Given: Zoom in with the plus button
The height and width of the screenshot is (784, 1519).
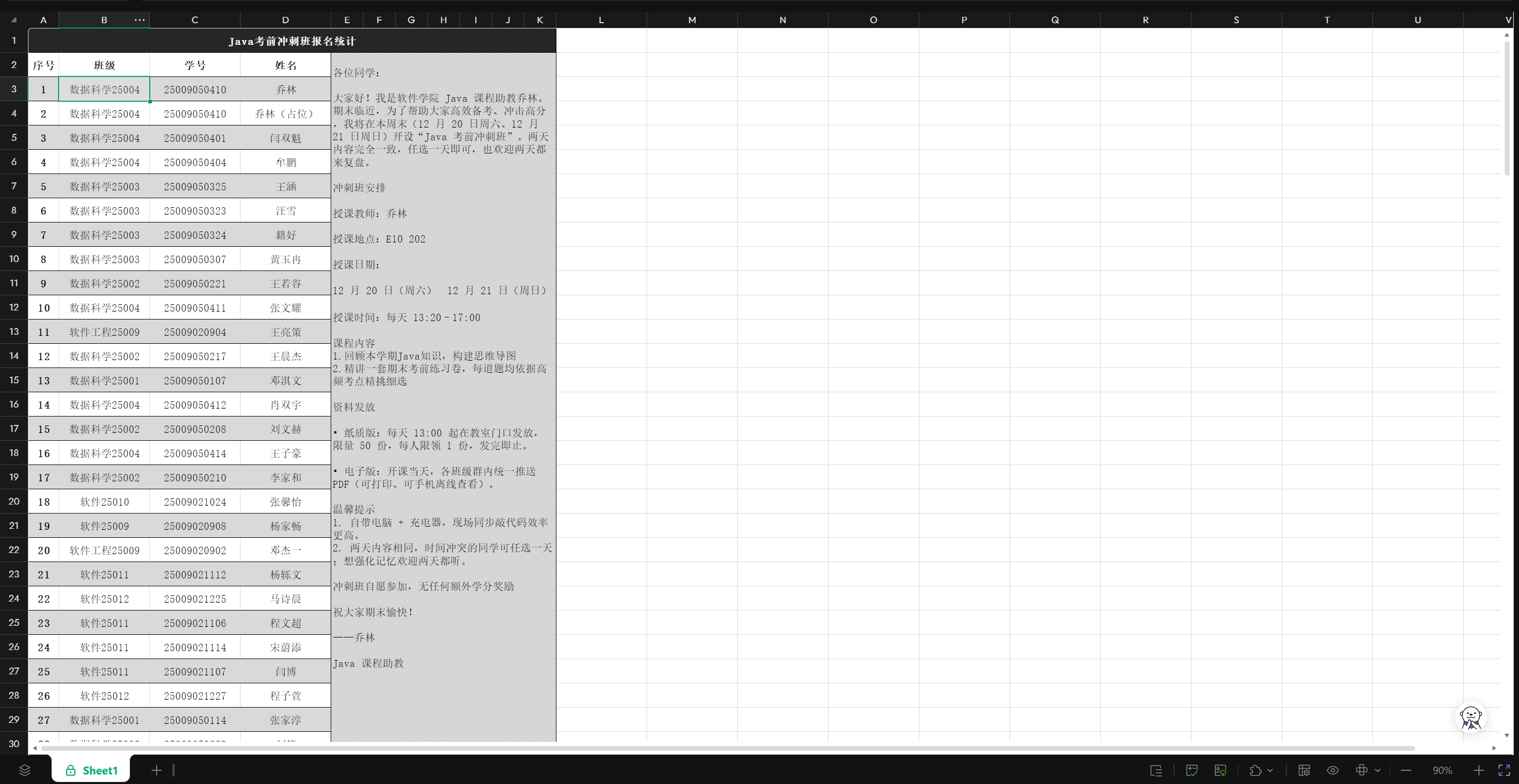Looking at the screenshot, I should tap(1478, 770).
